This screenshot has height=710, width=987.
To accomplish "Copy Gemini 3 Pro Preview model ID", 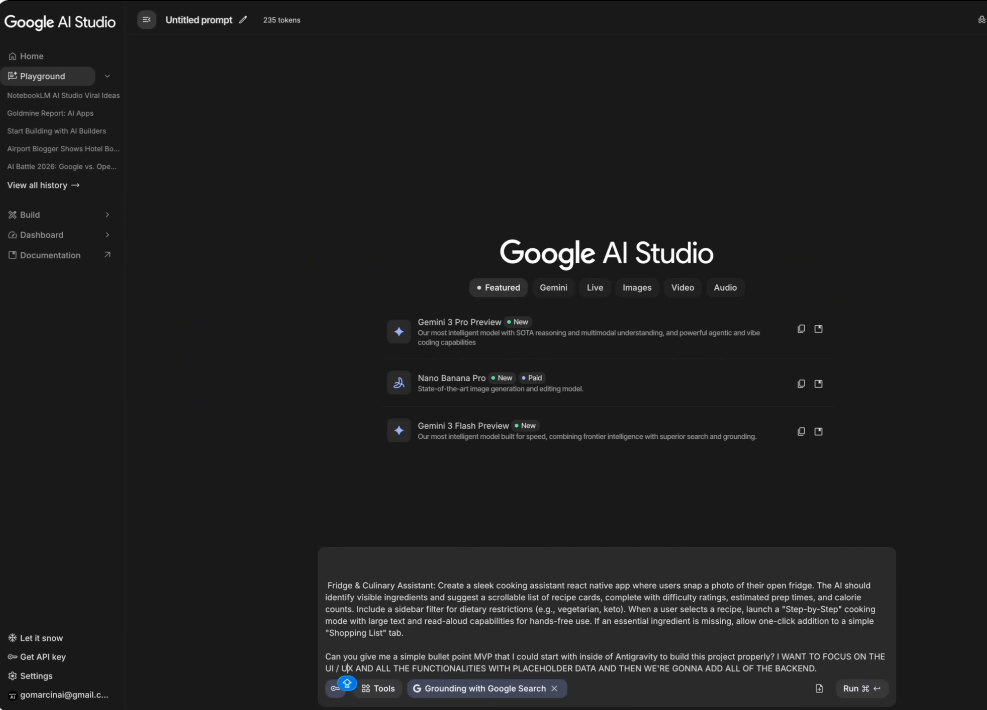I will 801,329.
